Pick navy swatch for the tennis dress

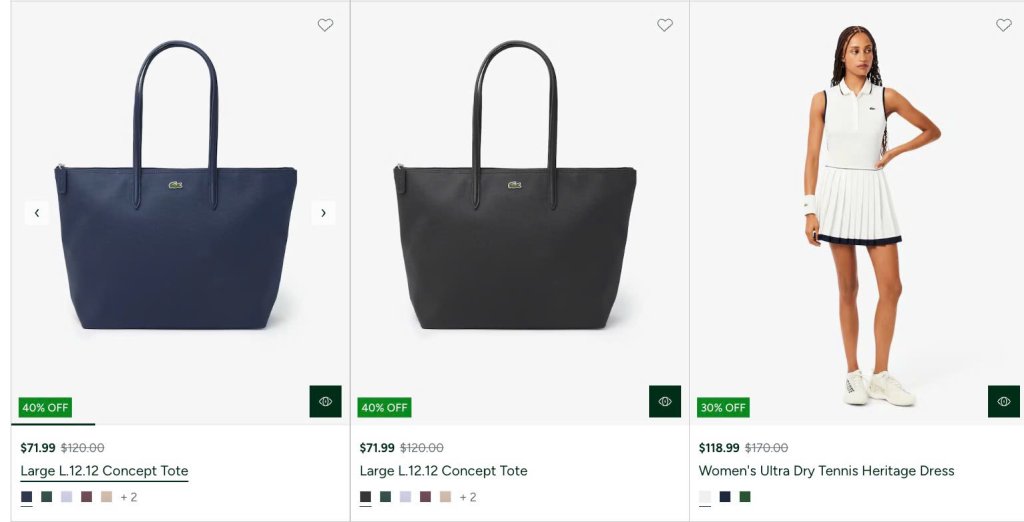[x=725, y=497]
